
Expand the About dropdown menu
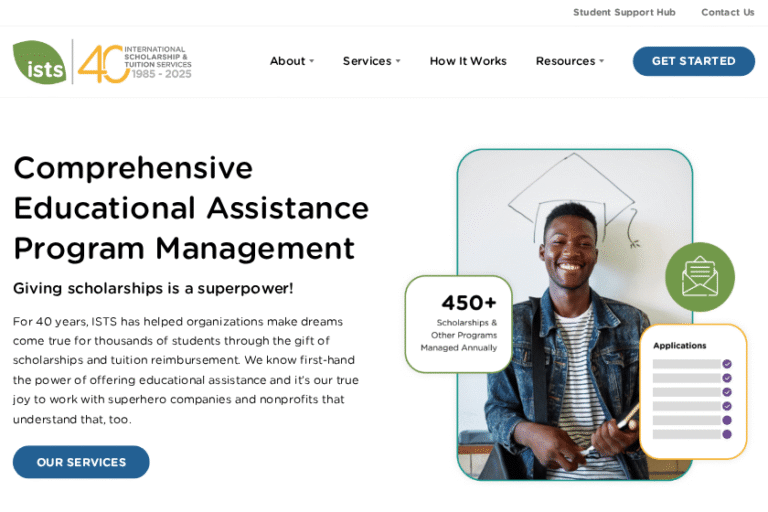click(x=291, y=61)
